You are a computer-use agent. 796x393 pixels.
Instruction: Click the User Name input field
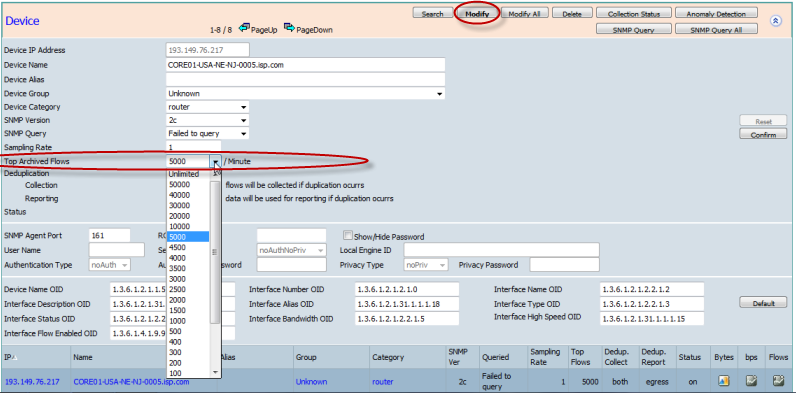117,250
